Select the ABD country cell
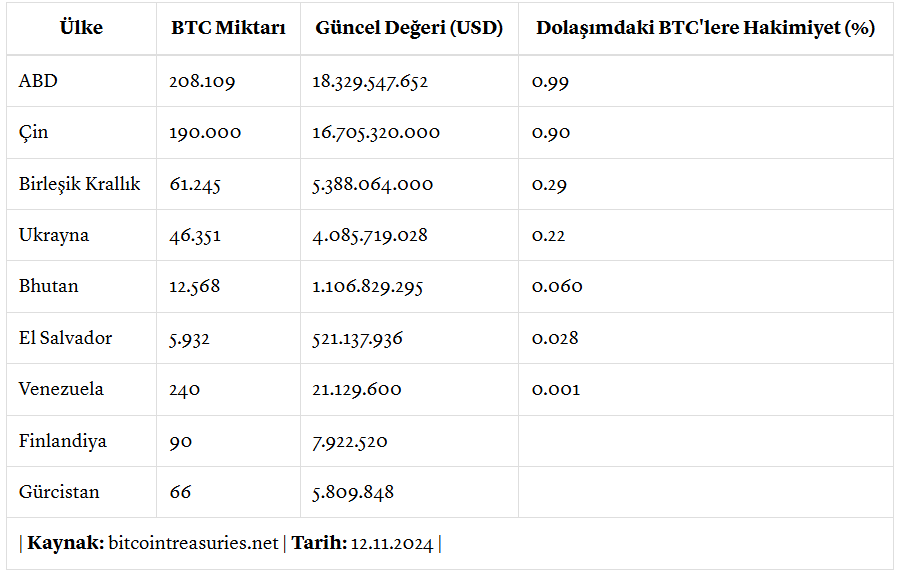Viewport: 898px width, 571px height. tap(38, 82)
